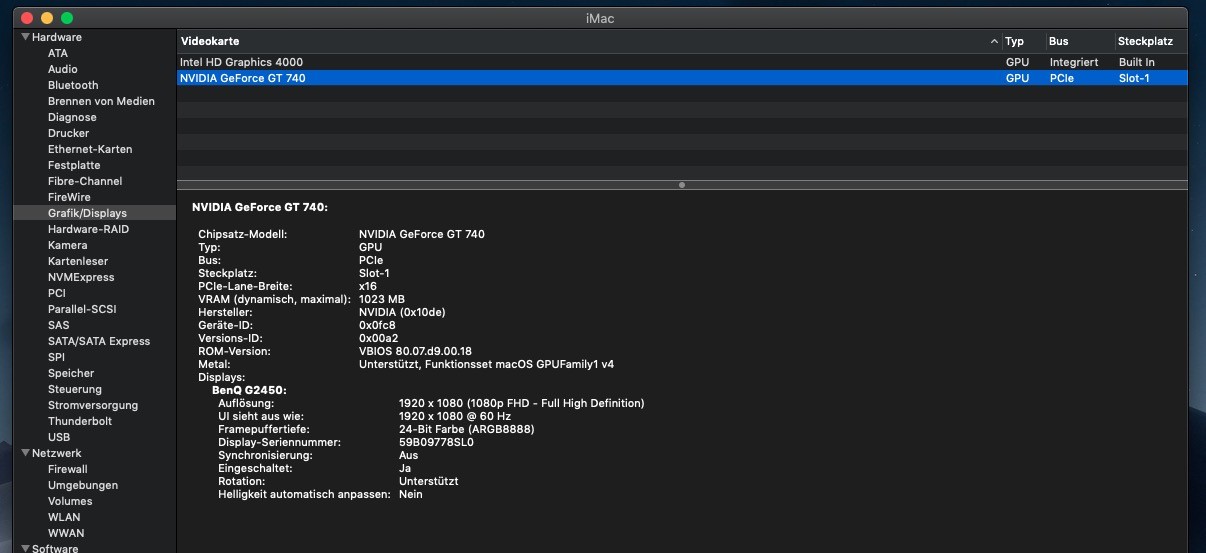The height and width of the screenshot is (553, 1206).
Task: Select USB in the sidebar
Action: coord(59,437)
